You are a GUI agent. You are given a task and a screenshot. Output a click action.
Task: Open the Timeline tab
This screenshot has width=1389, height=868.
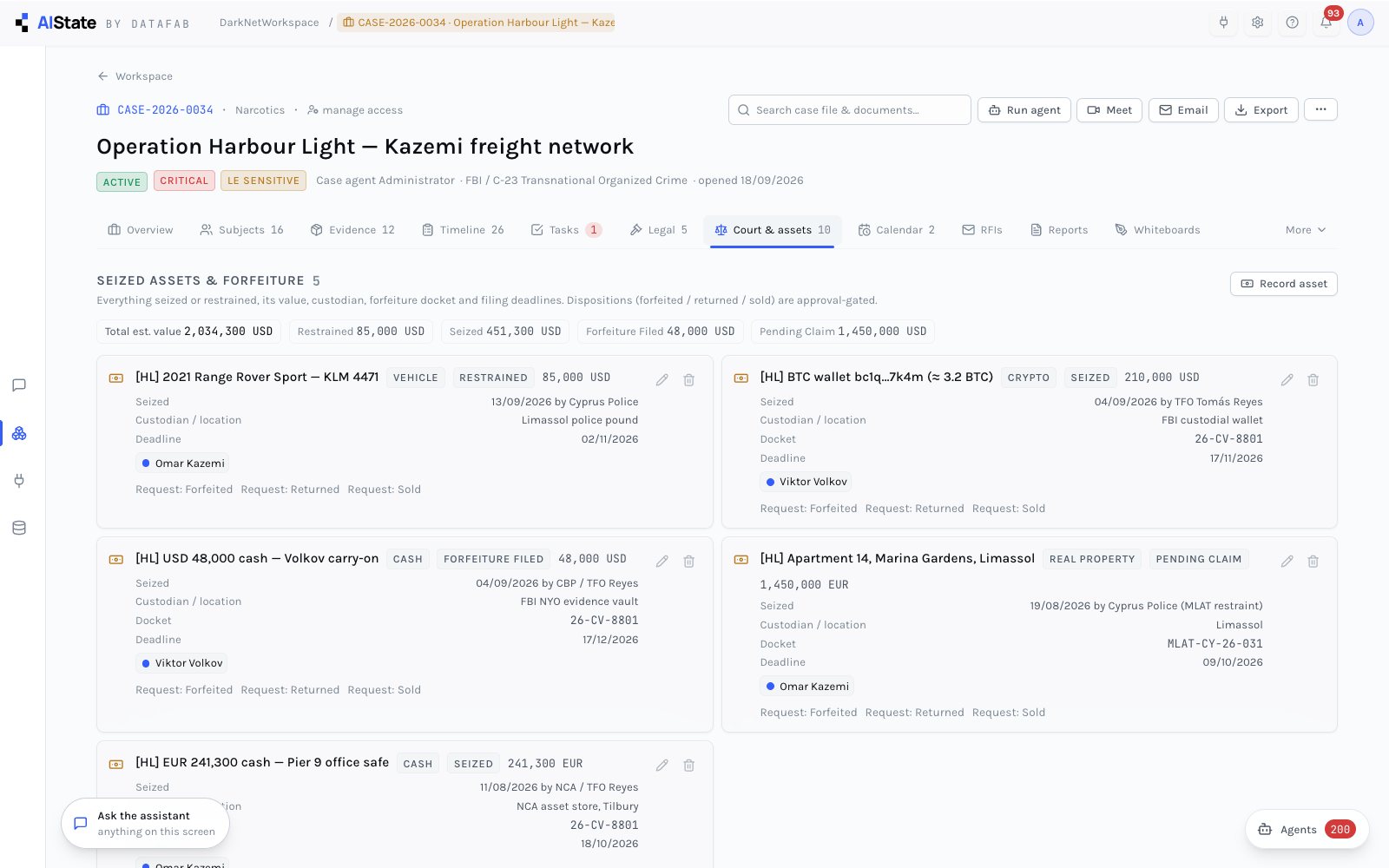pyautogui.click(x=463, y=230)
